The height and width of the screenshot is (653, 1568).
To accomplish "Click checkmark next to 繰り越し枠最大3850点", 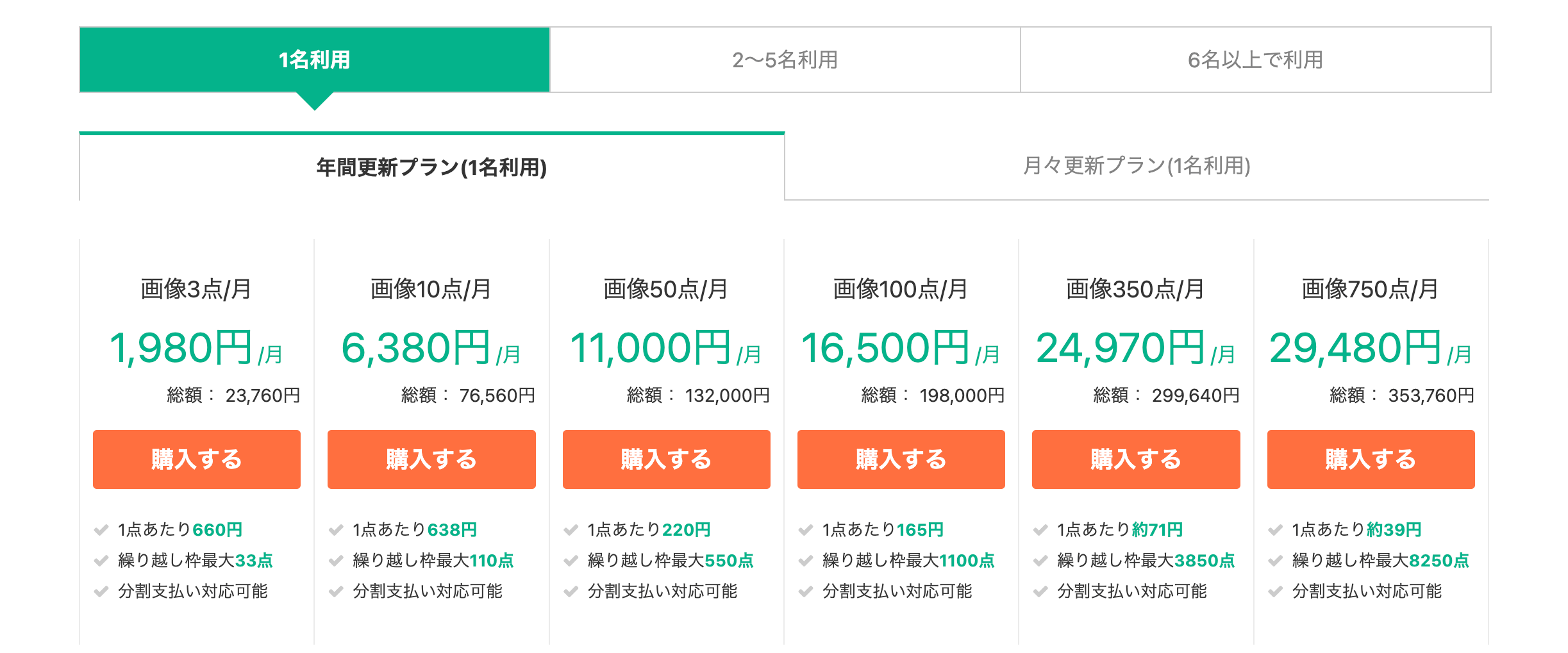I will coord(1040,561).
